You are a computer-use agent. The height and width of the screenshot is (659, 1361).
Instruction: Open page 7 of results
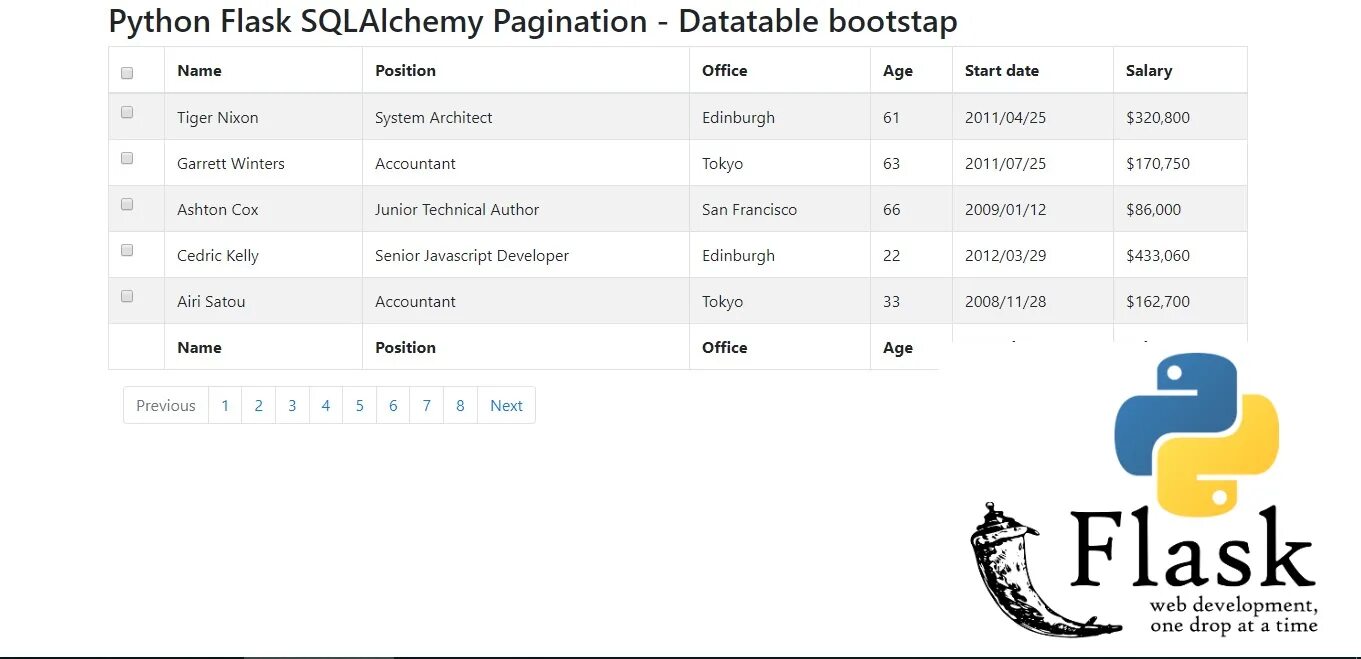(427, 405)
